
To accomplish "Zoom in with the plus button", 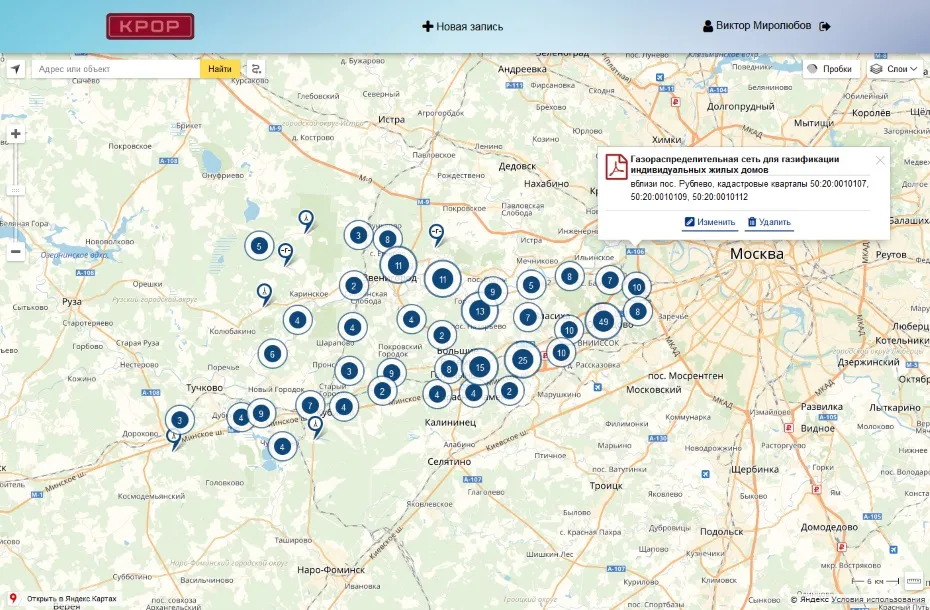I will coord(16,134).
